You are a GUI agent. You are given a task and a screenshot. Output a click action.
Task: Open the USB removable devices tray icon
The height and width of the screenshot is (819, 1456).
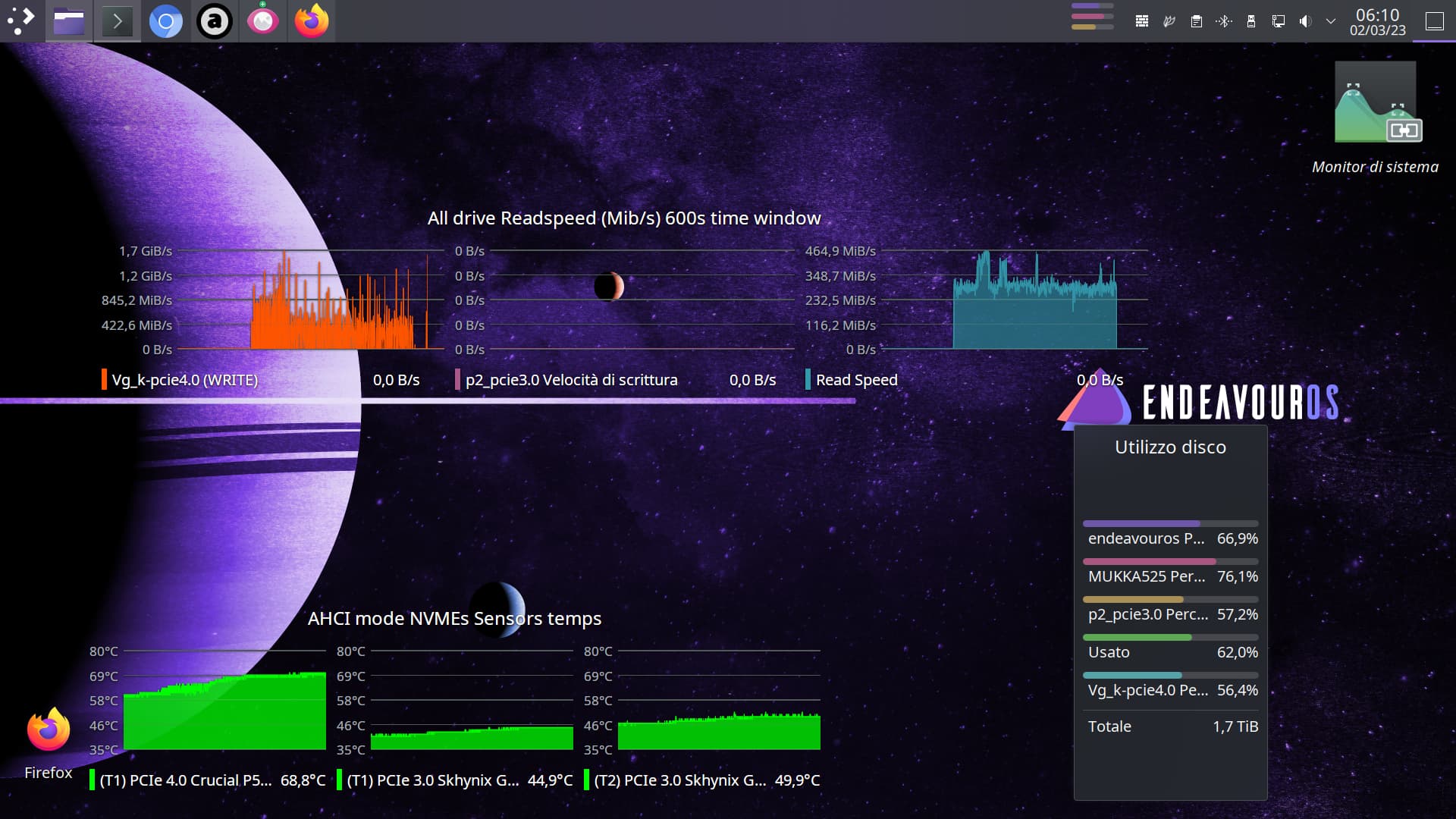tap(1251, 21)
